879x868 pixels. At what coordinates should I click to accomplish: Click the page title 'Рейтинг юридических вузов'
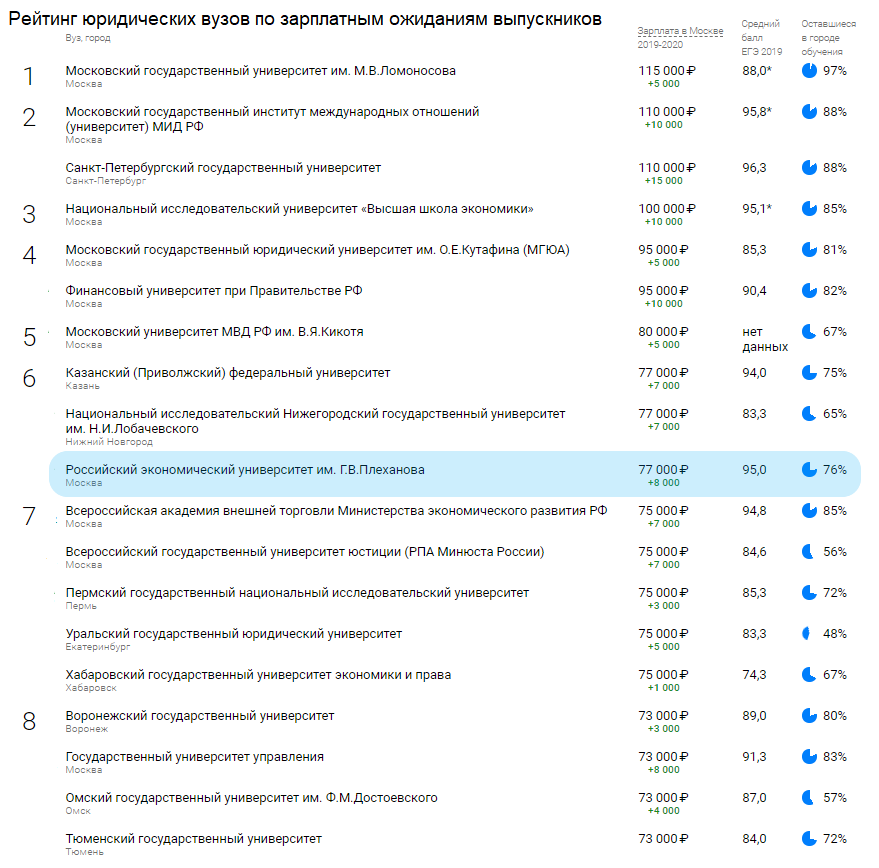point(305,19)
